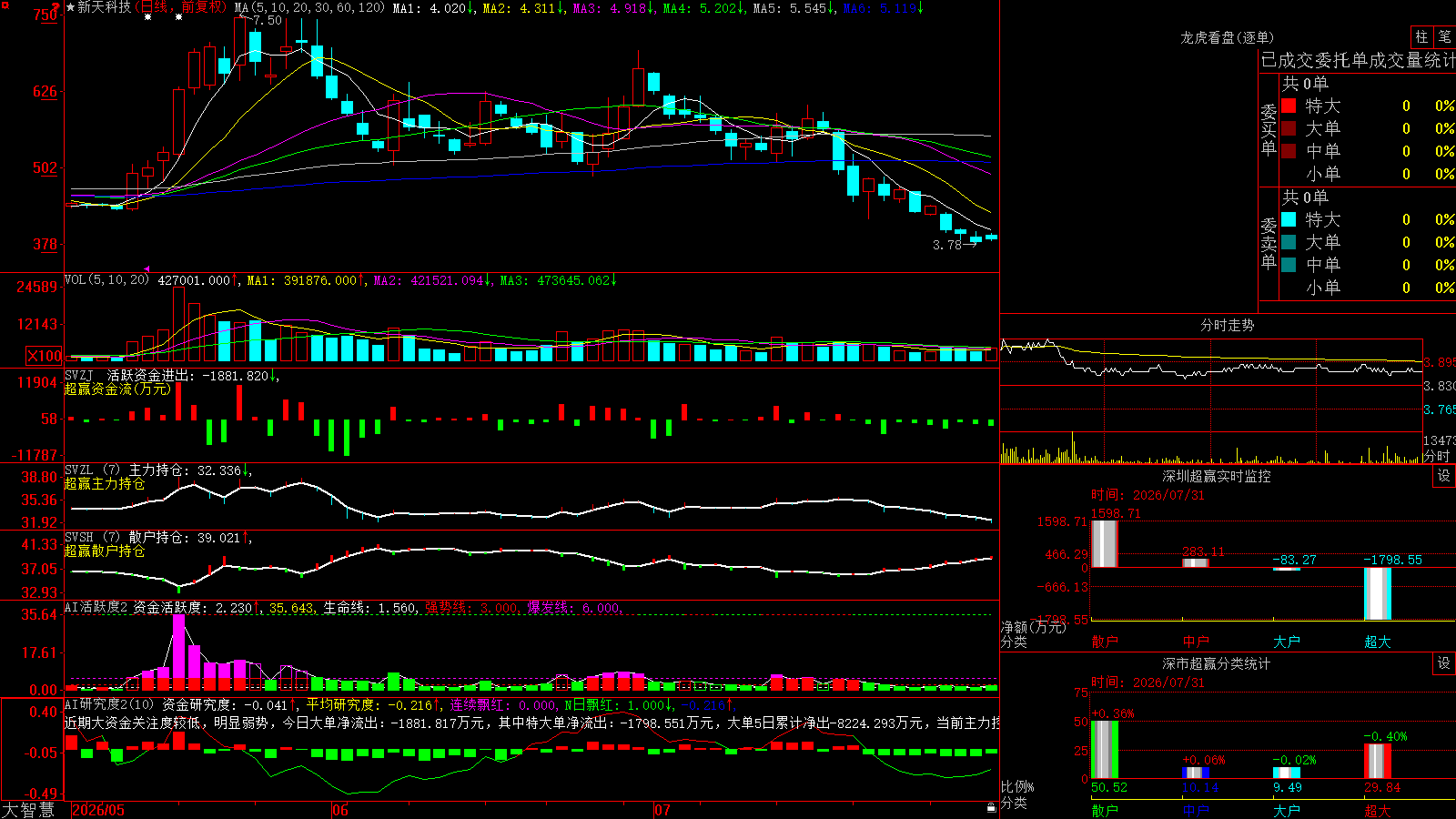Click 超大 category in 深圳超赢实时监控 chart
This screenshot has width=1456, height=819.
coord(1378,642)
